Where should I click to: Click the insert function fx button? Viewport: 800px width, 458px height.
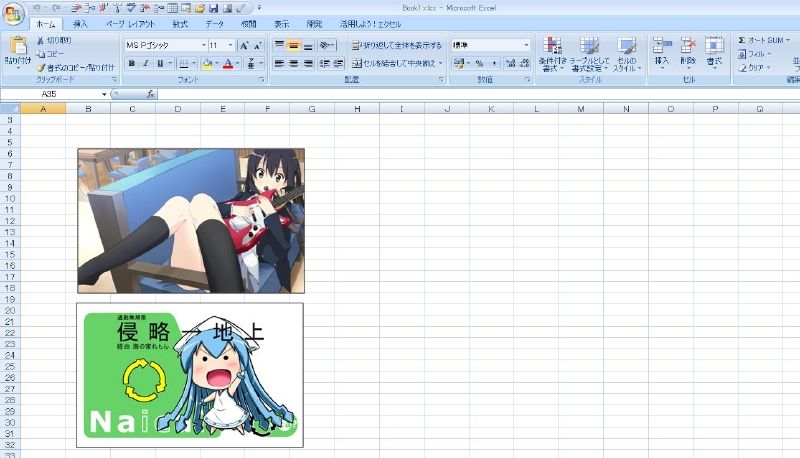[151, 94]
